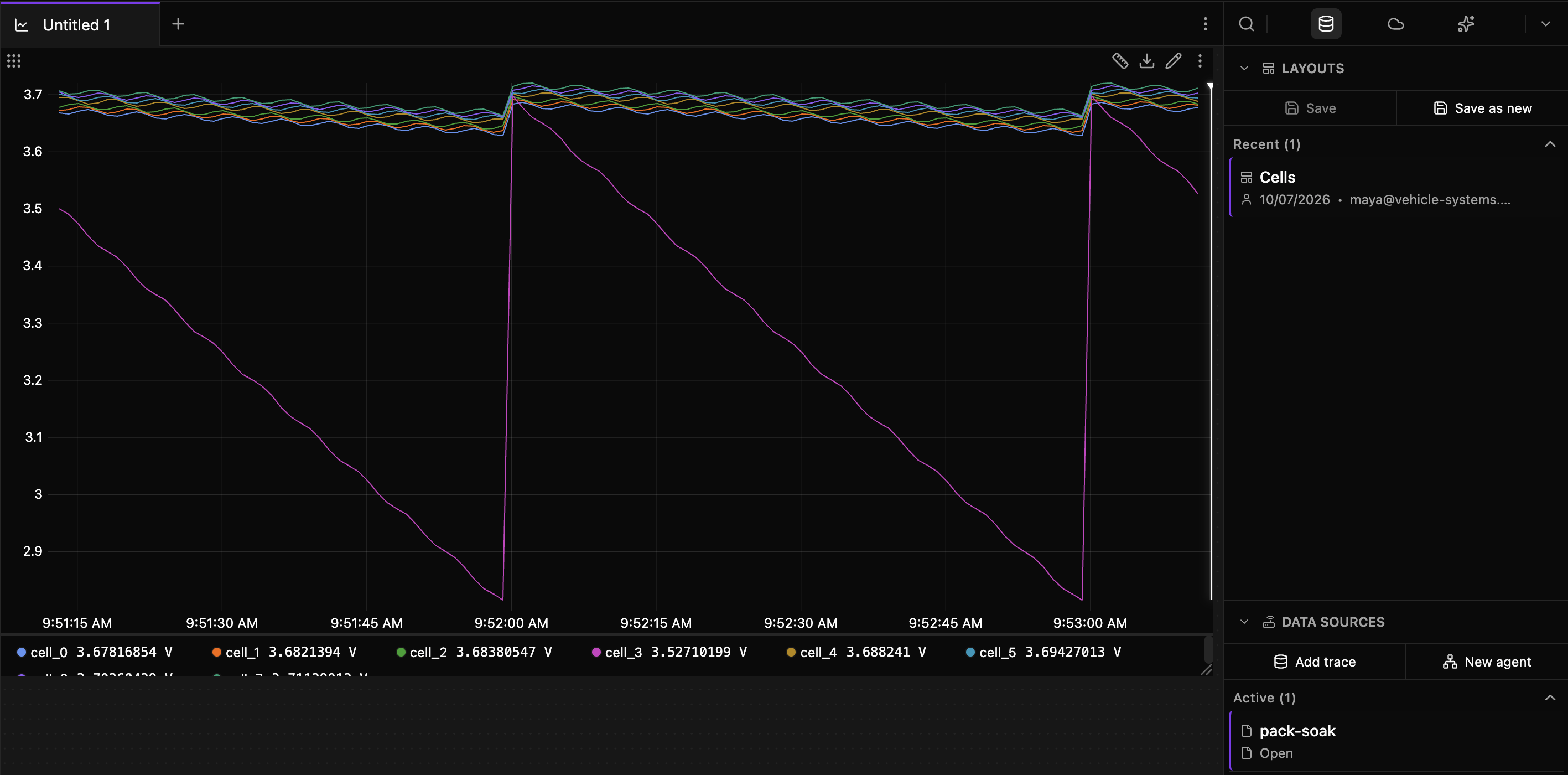Toggle the cell_0 legend color dot
This screenshot has width=1568, height=775.
(22, 652)
